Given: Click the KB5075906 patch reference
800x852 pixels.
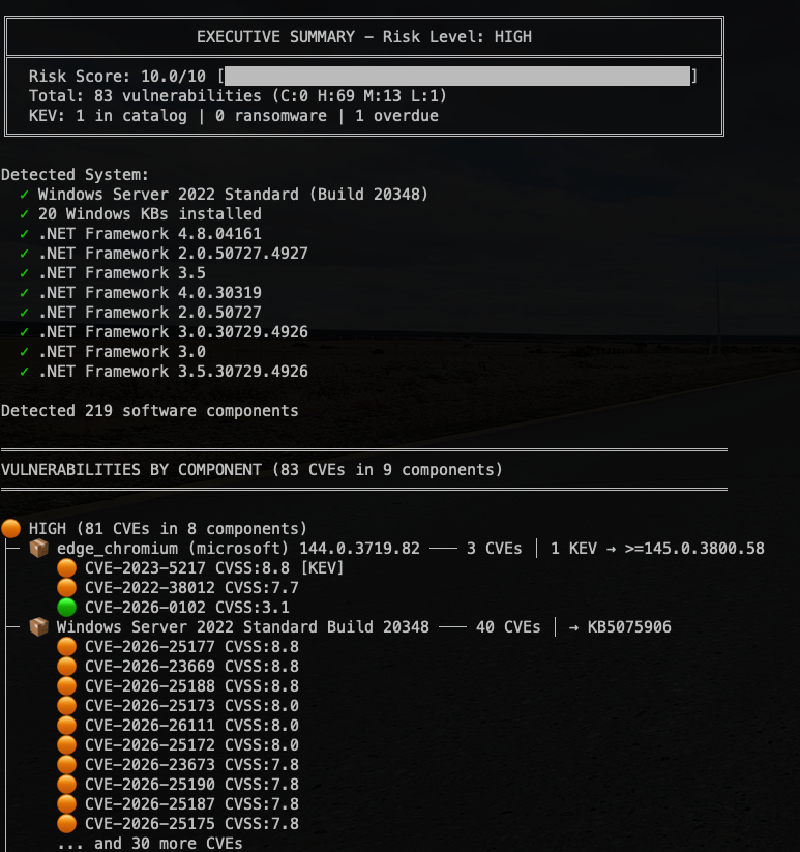Looking at the screenshot, I should point(629,627).
